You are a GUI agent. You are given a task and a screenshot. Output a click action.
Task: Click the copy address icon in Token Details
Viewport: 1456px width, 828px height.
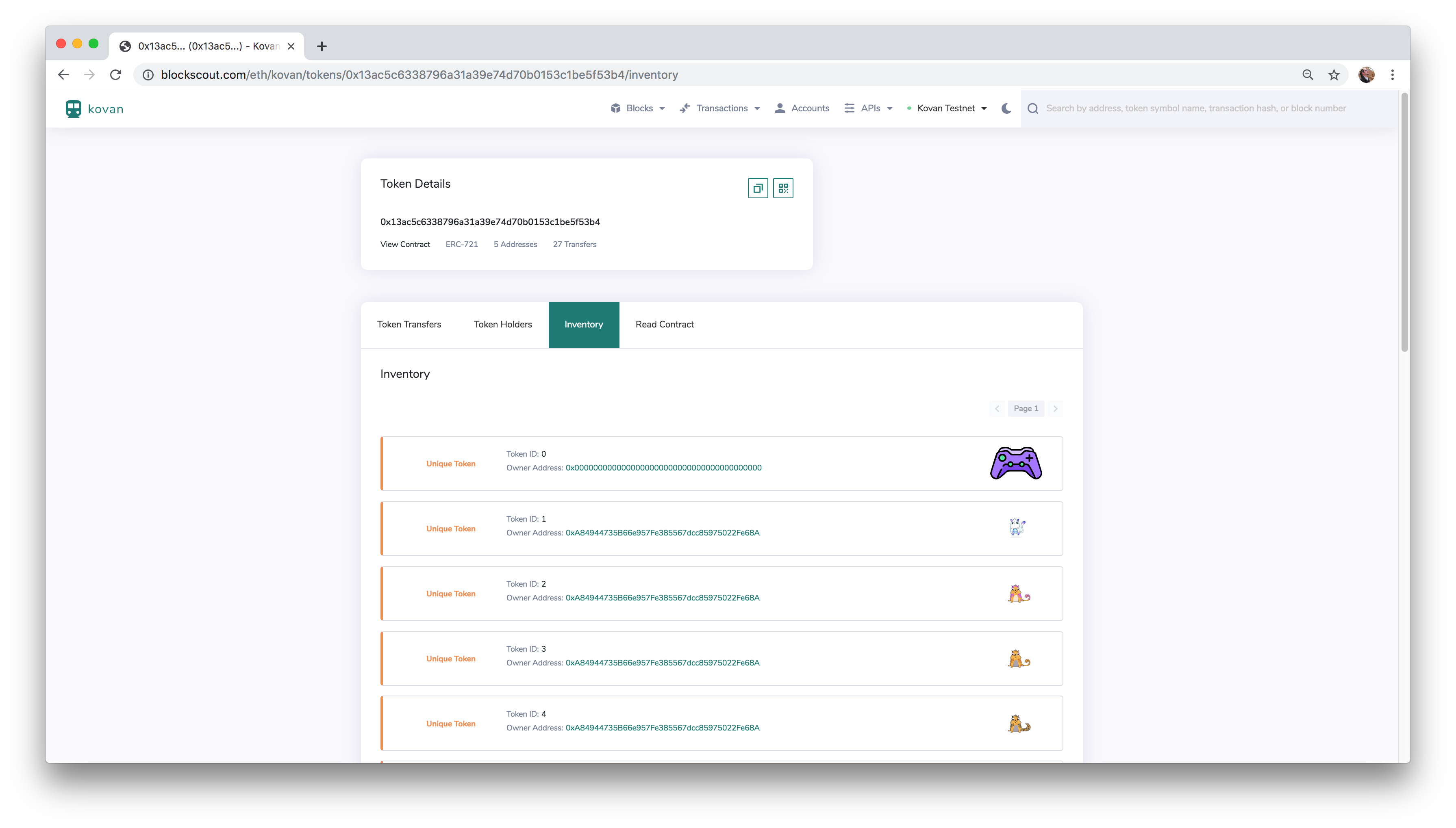(x=757, y=188)
